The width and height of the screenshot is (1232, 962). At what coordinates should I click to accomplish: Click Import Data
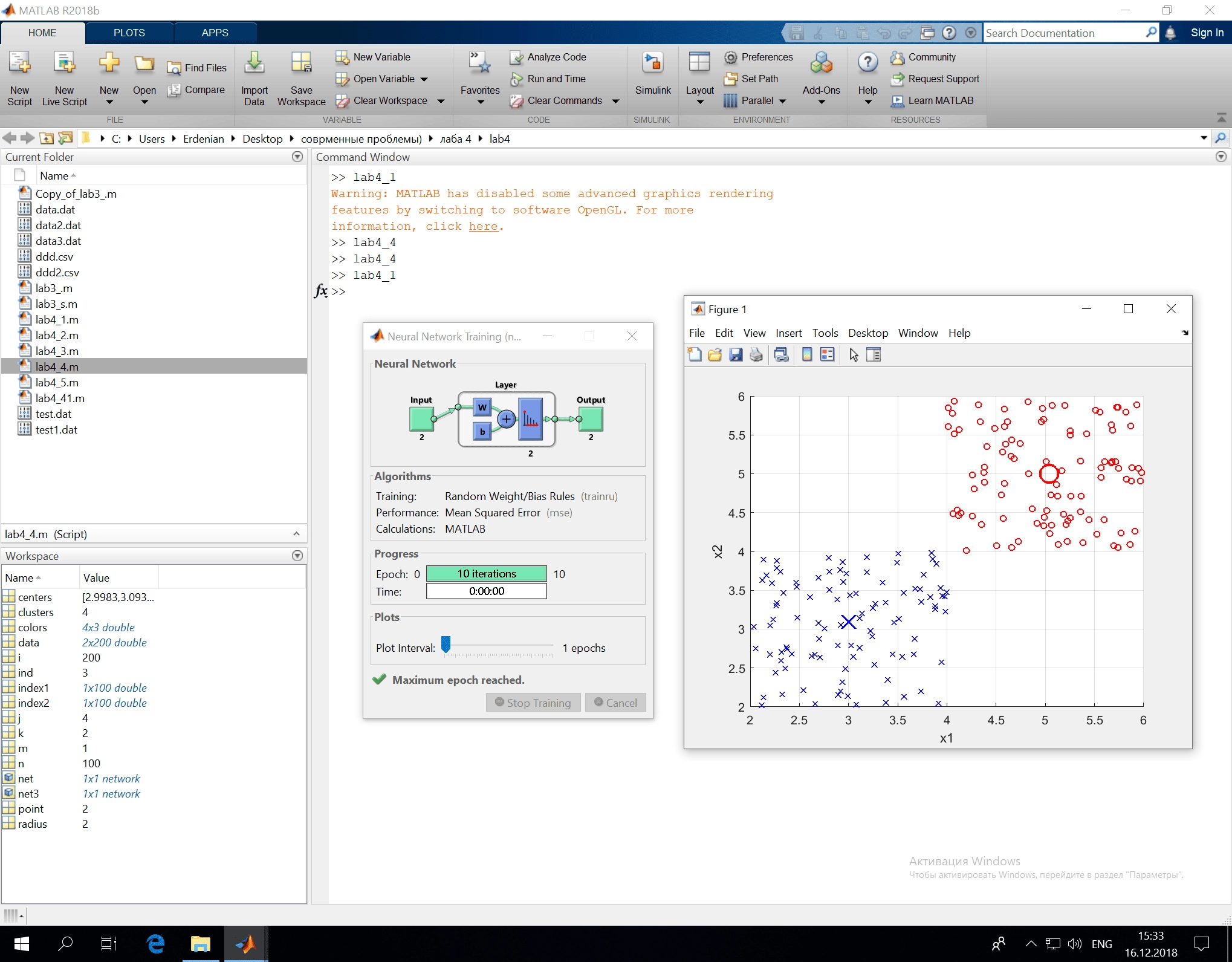pyautogui.click(x=254, y=79)
